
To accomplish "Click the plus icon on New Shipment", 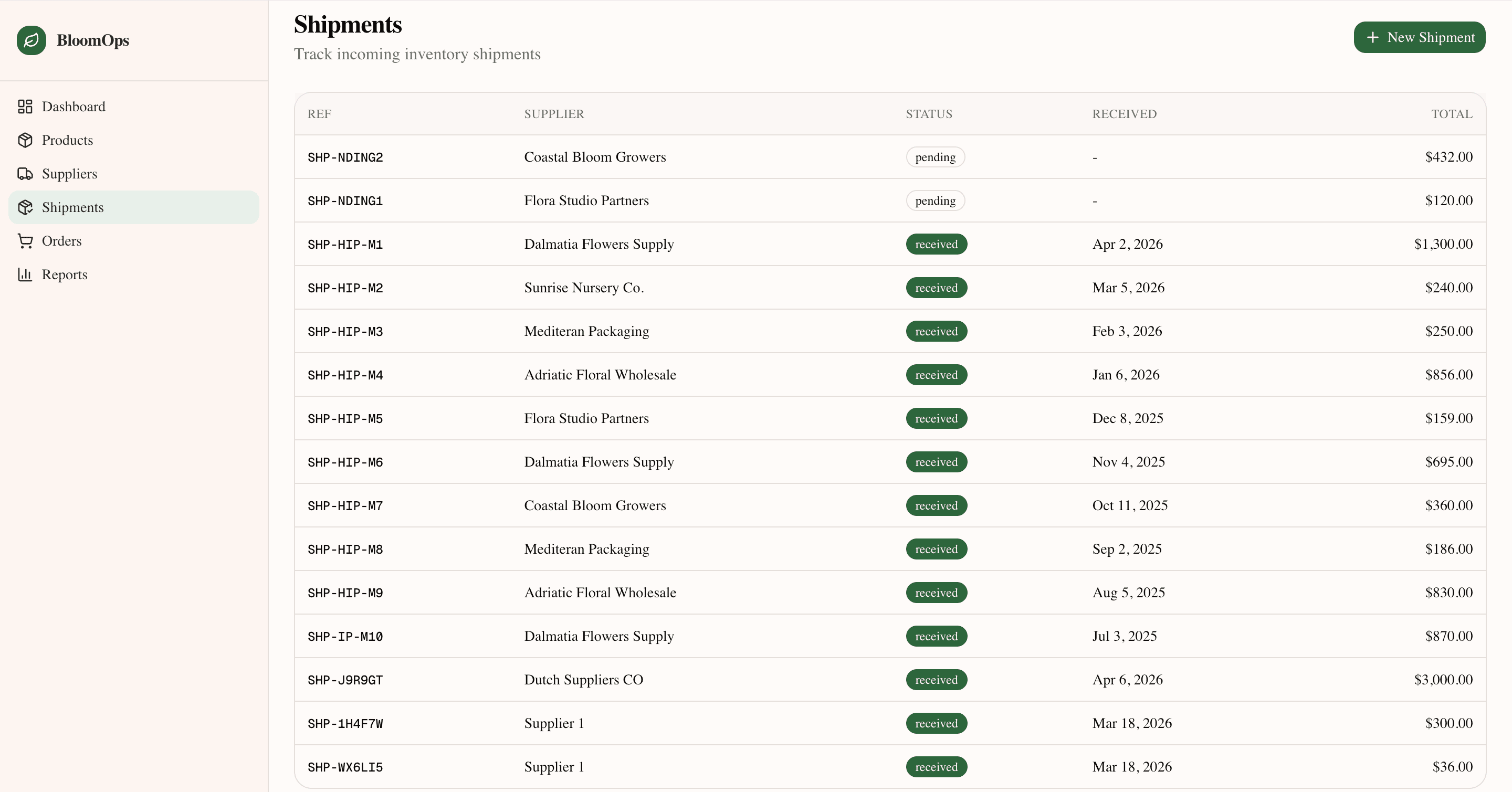I will pos(1372,37).
